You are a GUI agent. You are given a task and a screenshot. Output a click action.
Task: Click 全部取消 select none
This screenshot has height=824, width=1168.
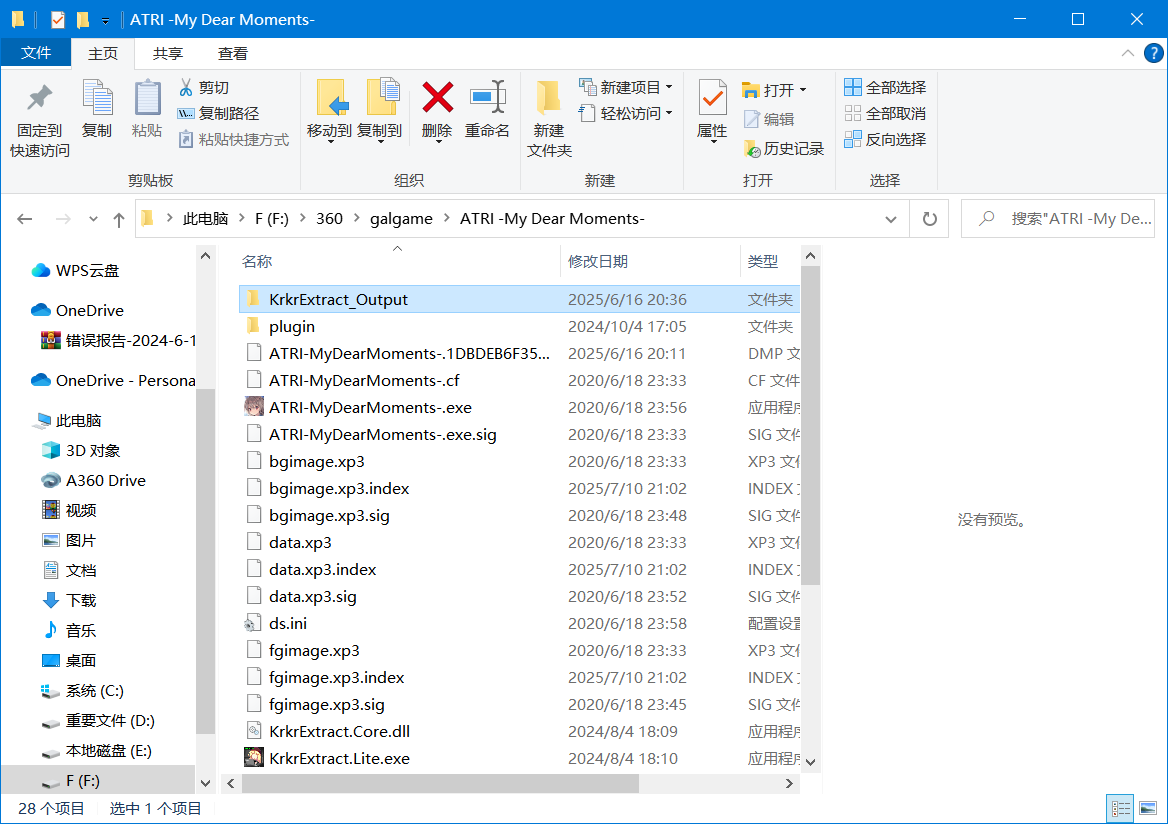(885, 113)
